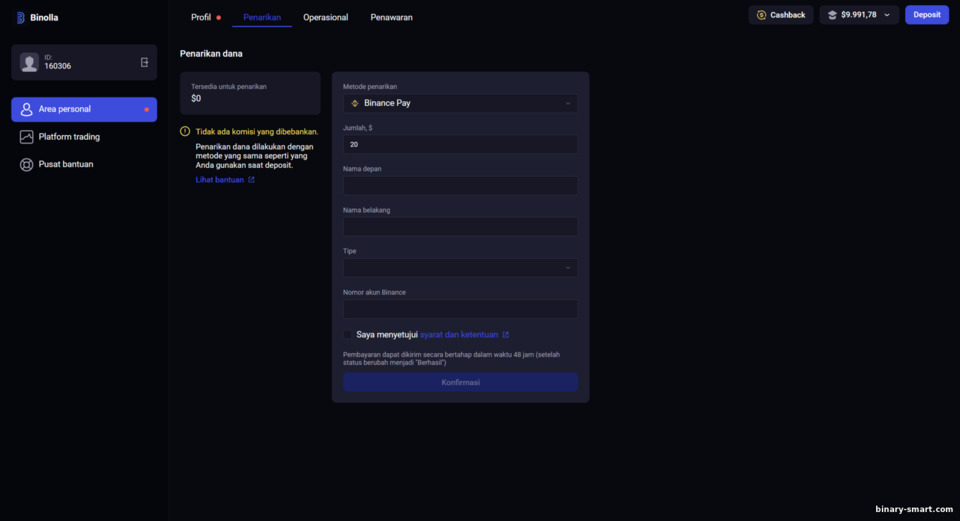Viewport: 960px width, 521px height.
Task: Click the Tidak ada komisi yang dibebankan text
Action: click(x=257, y=132)
